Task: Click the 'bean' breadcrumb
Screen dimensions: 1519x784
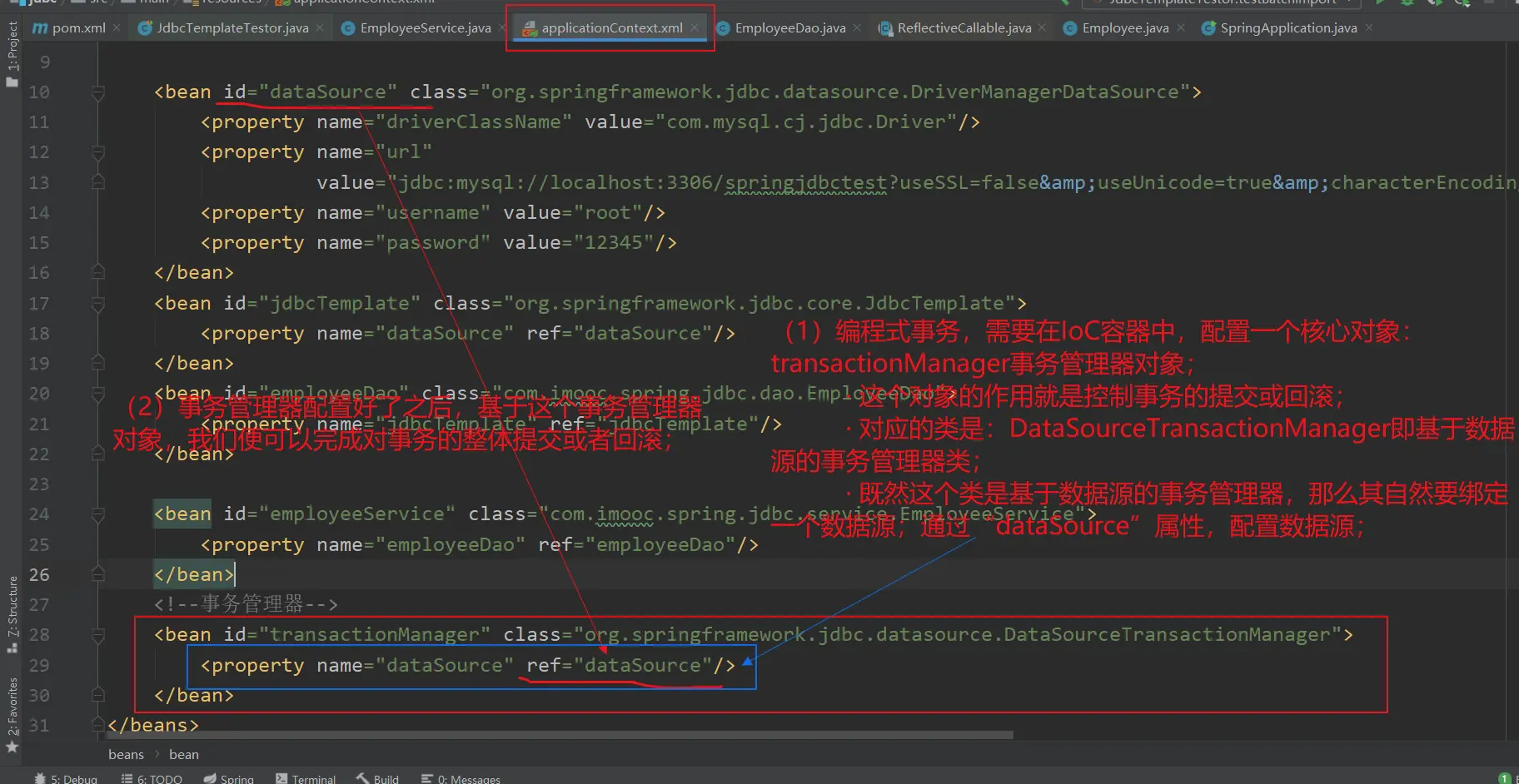Action: pyautogui.click(x=184, y=755)
